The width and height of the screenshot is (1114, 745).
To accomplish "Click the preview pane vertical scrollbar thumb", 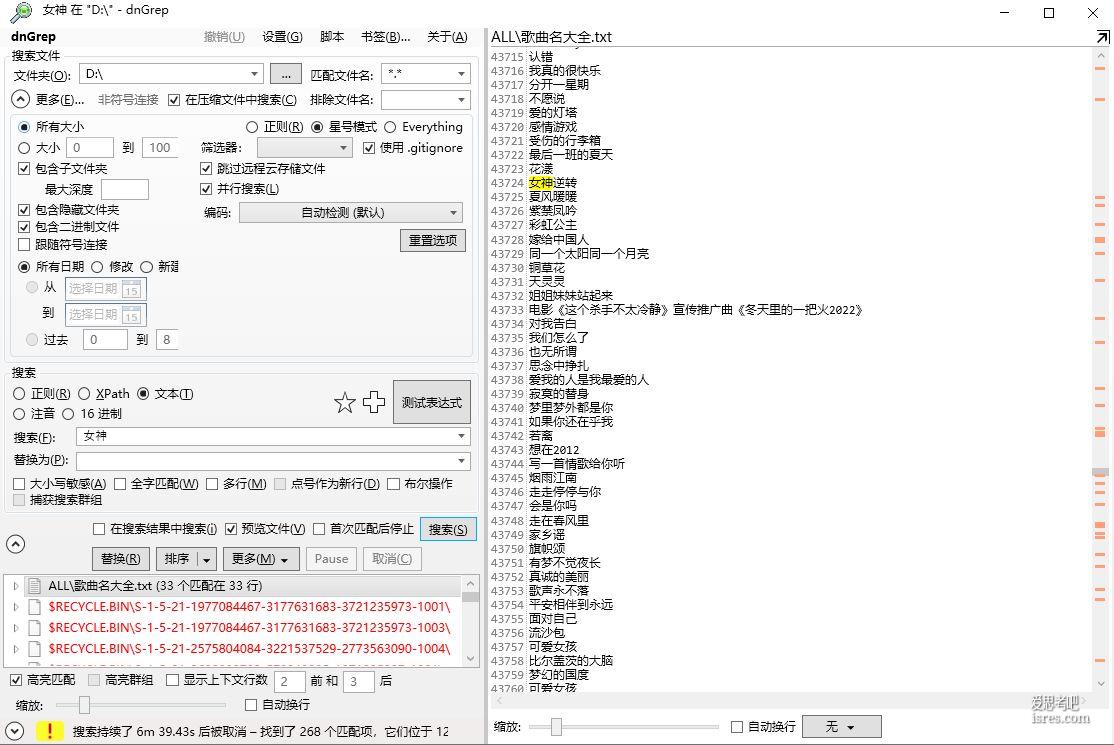I will point(1101,472).
